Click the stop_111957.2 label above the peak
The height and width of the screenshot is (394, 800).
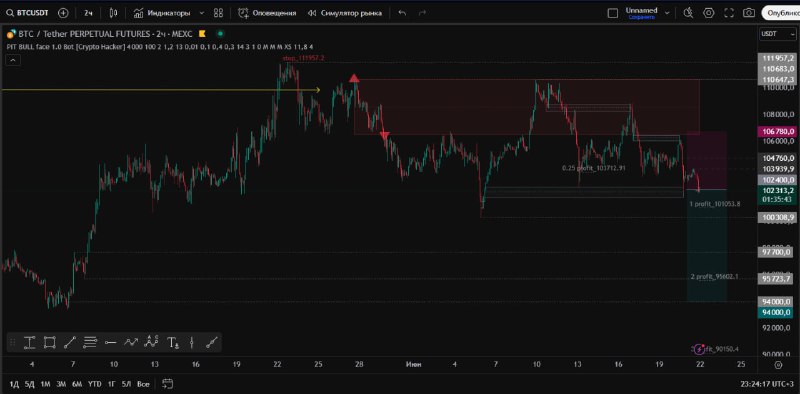coord(304,59)
